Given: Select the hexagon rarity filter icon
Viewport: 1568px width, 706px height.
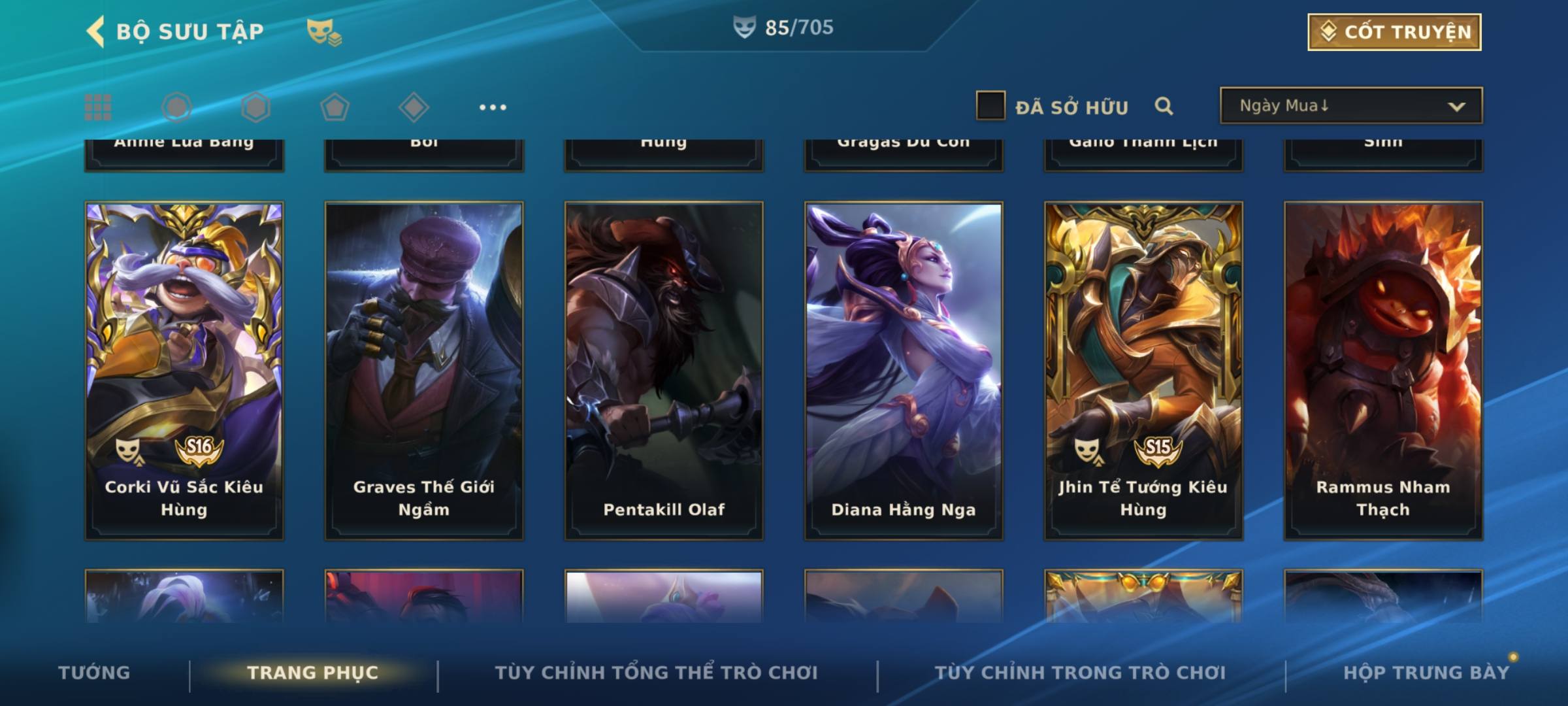Looking at the screenshot, I should click(255, 107).
